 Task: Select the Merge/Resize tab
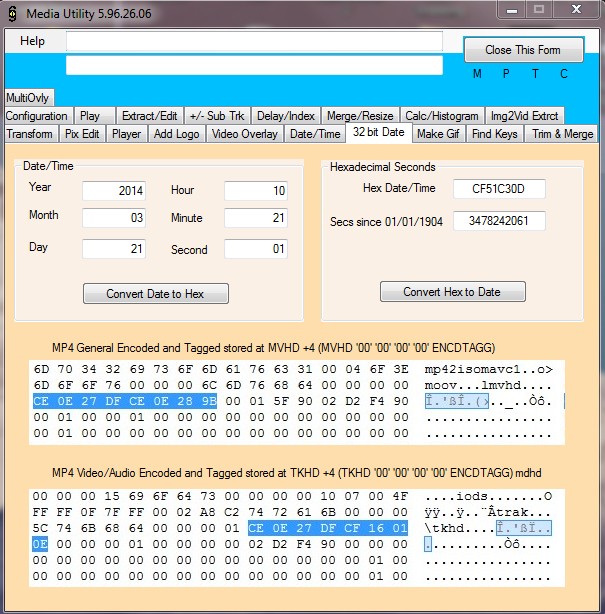tap(360, 116)
